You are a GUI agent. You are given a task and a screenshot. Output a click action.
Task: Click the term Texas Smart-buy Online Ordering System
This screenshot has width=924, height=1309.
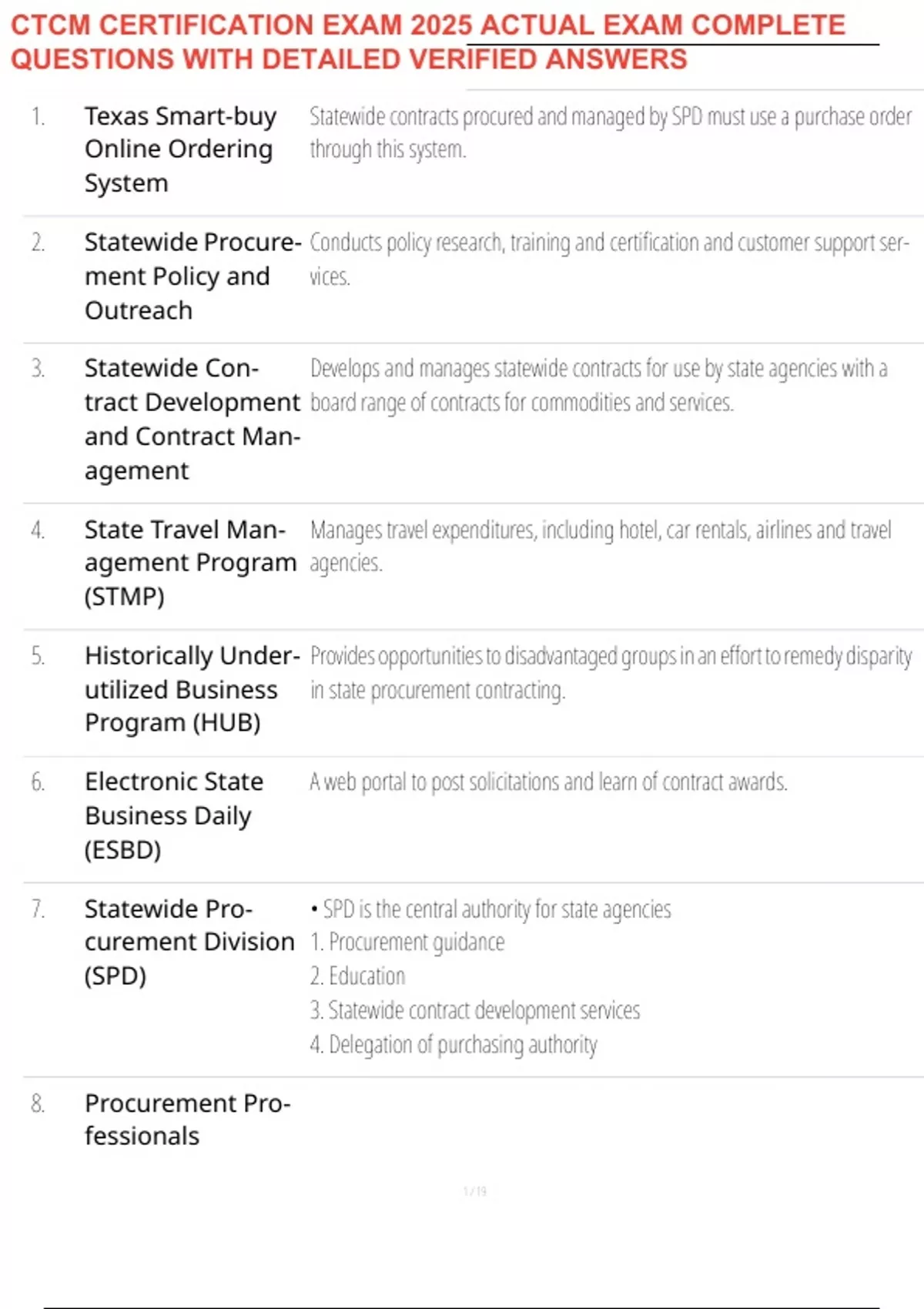pos(179,149)
